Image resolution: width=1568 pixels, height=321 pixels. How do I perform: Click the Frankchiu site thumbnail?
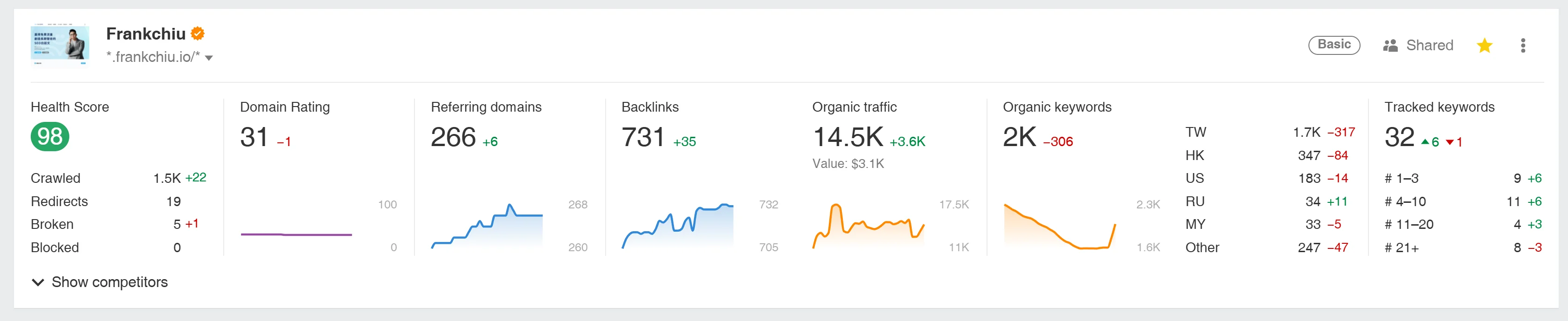(x=60, y=45)
